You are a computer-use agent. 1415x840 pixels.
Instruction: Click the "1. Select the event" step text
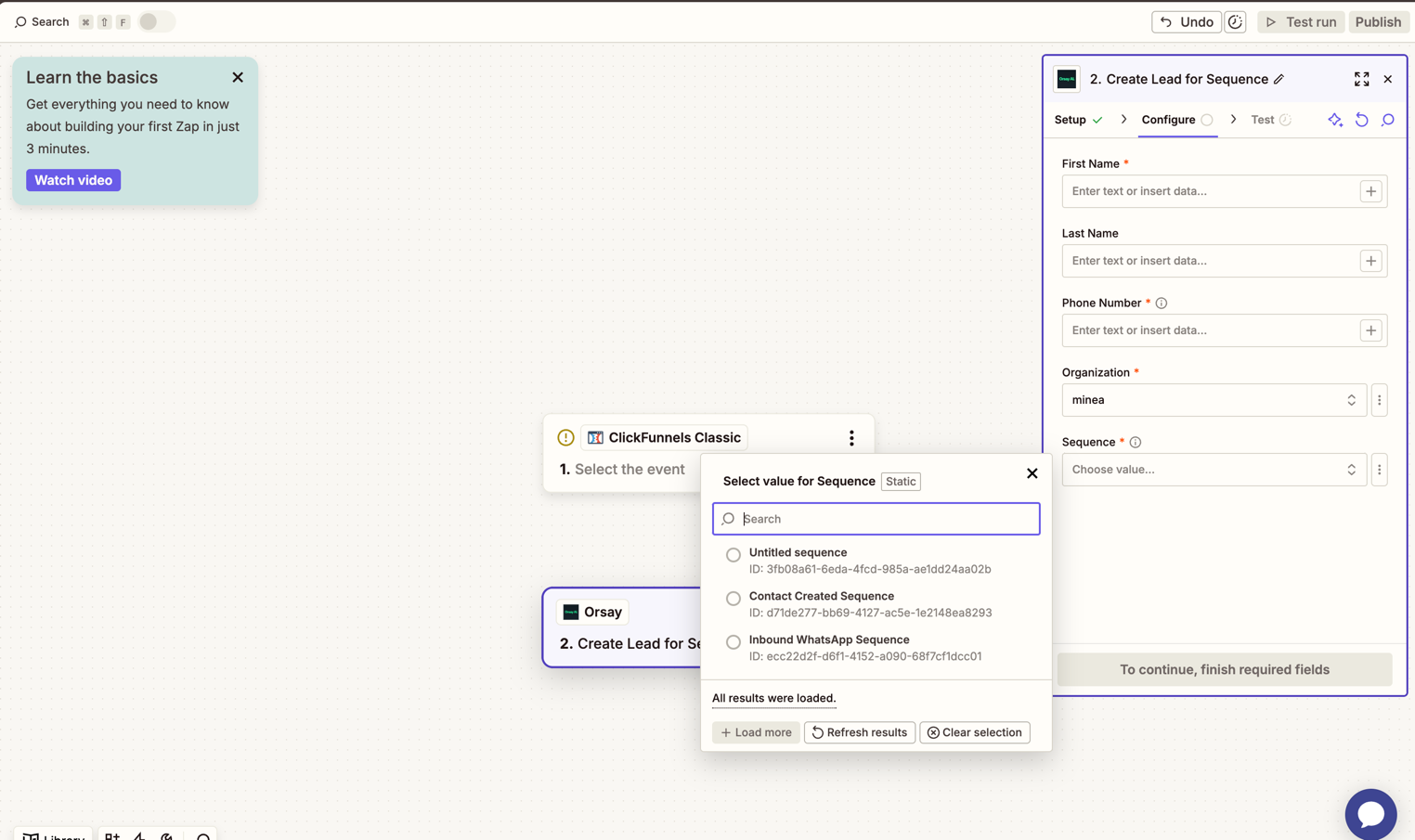click(x=622, y=469)
